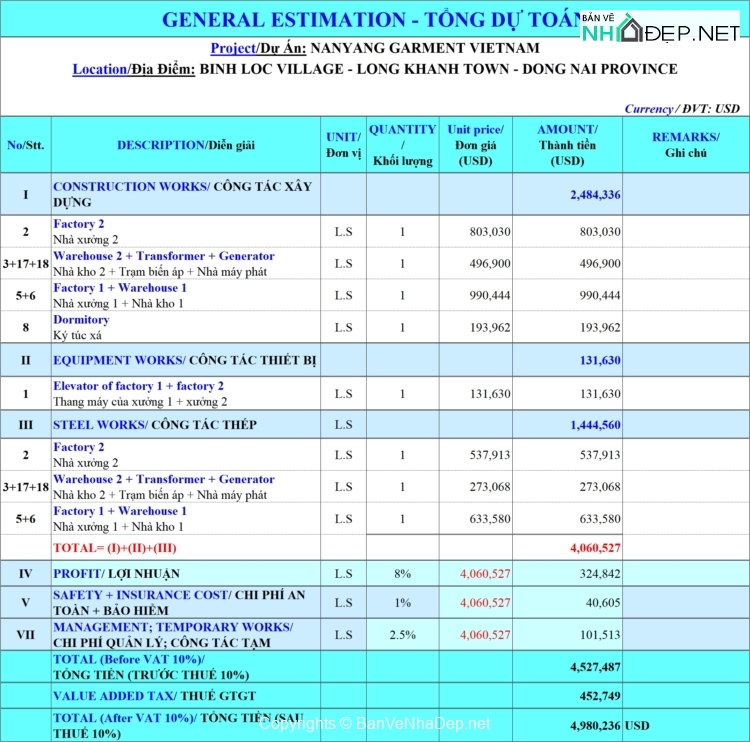Select the REMARKS/Ghi chú column header

coord(685,145)
